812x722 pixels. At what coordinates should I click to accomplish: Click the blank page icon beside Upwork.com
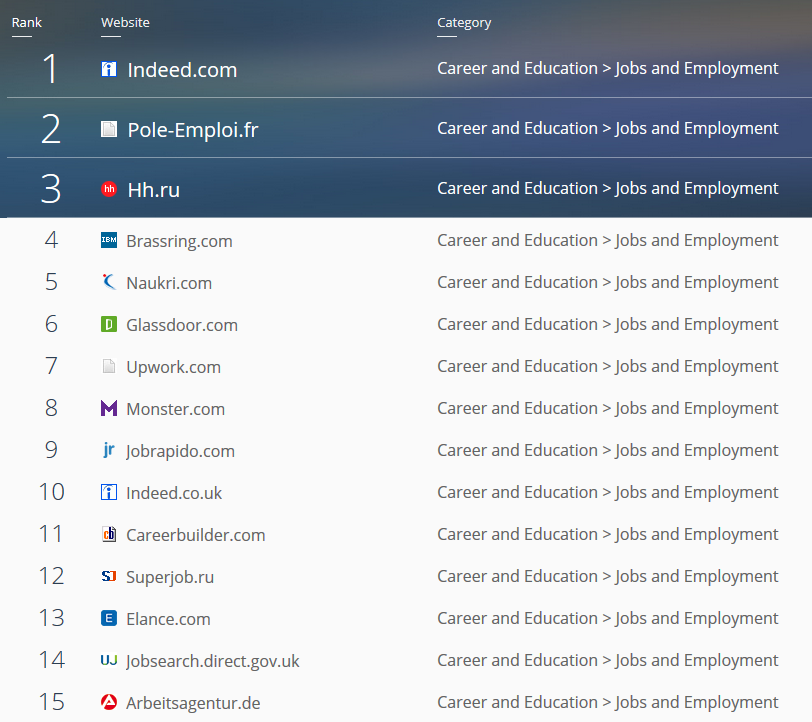tap(109, 366)
